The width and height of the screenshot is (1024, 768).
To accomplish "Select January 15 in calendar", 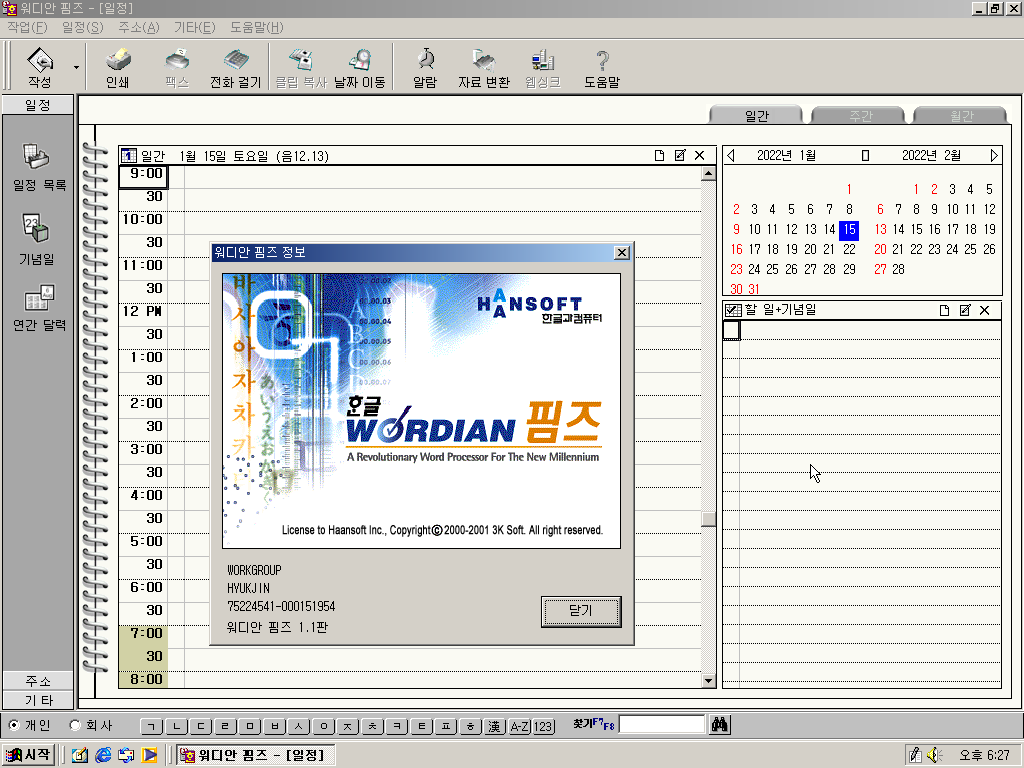I will click(x=849, y=229).
